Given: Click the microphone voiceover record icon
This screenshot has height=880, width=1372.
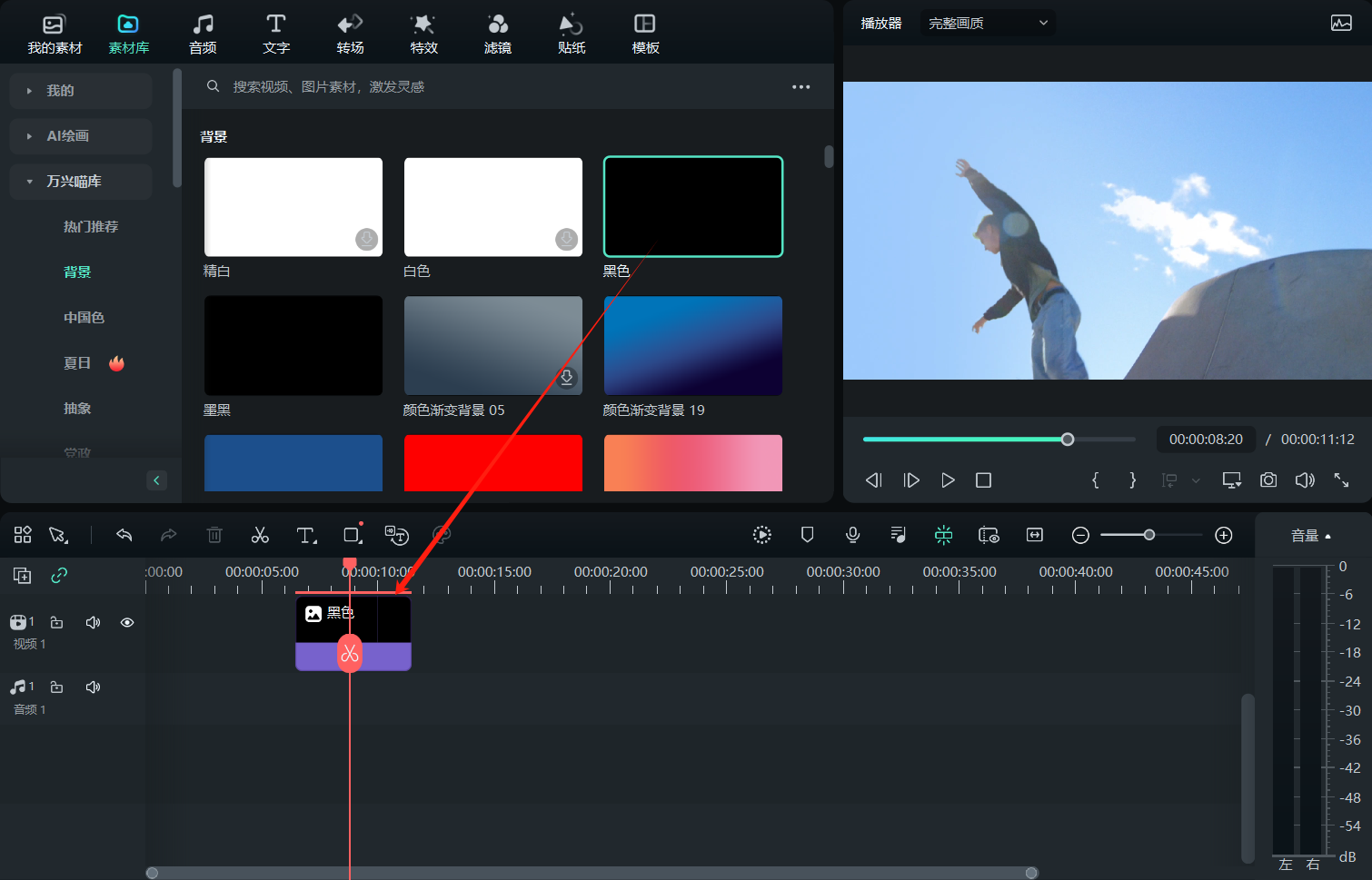Looking at the screenshot, I should pyautogui.click(x=852, y=535).
